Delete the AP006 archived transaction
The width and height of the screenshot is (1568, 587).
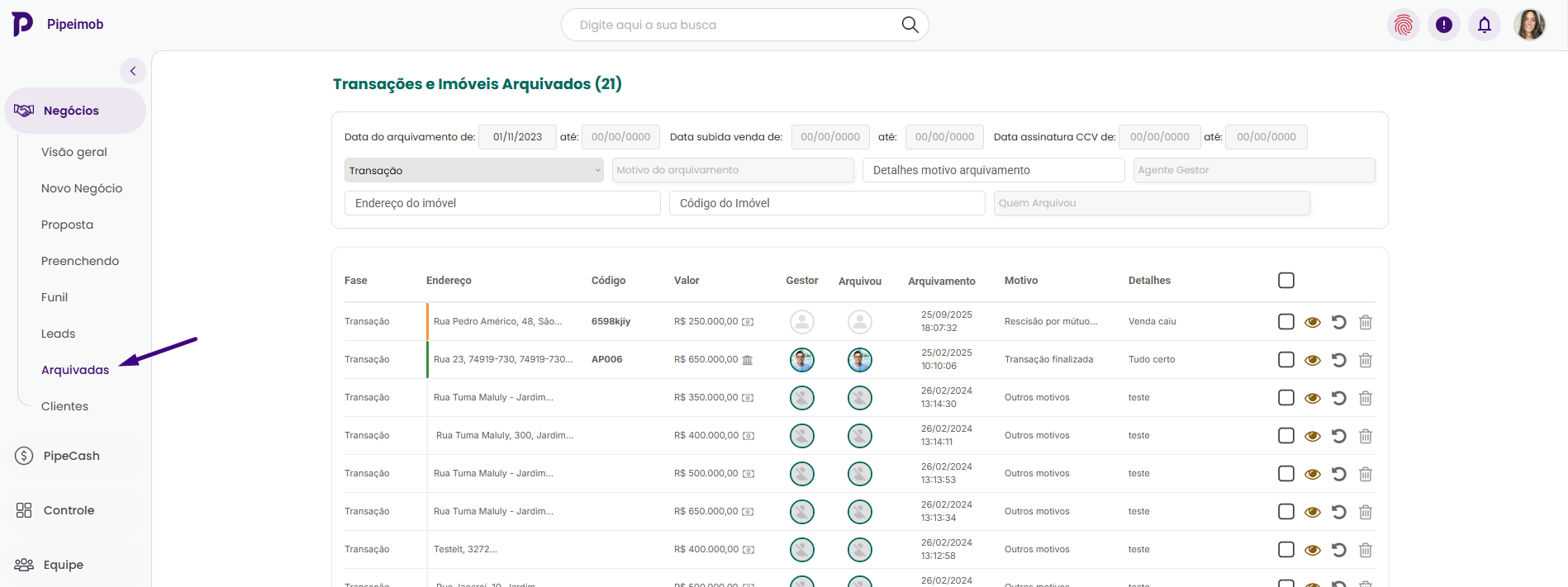pos(1365,360)
